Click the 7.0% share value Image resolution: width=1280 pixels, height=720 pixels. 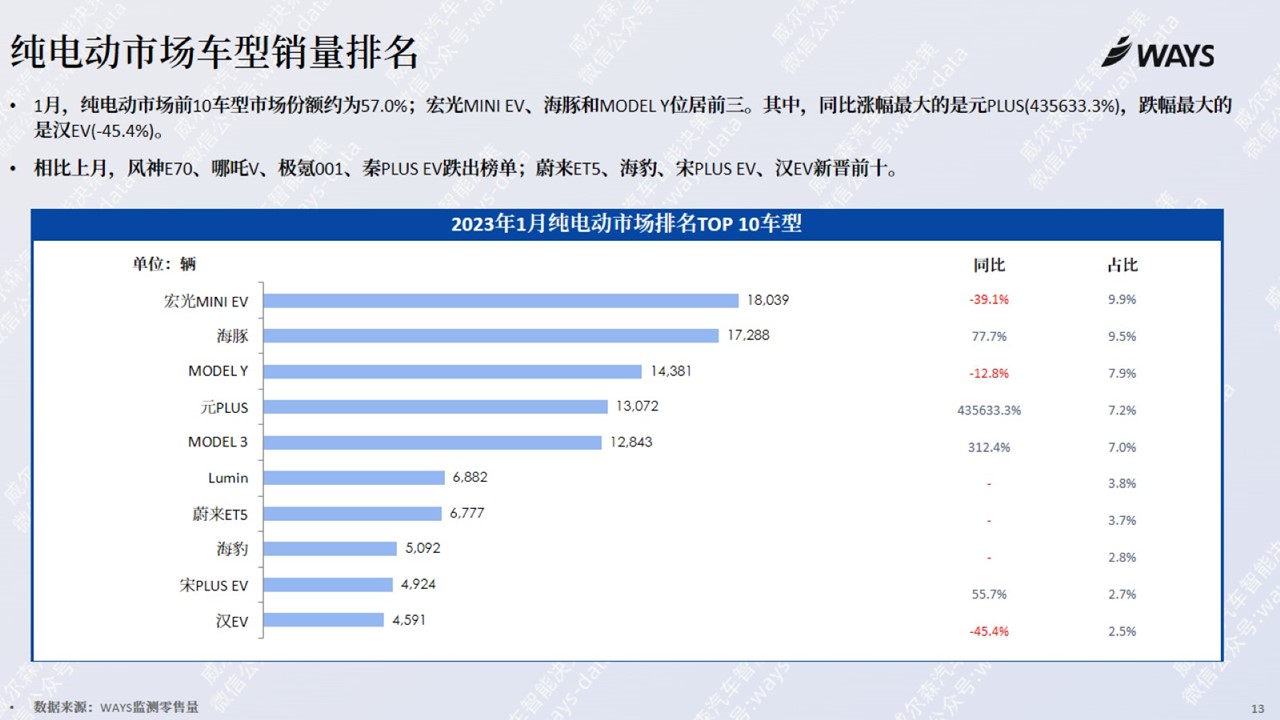pos(1122,447)
